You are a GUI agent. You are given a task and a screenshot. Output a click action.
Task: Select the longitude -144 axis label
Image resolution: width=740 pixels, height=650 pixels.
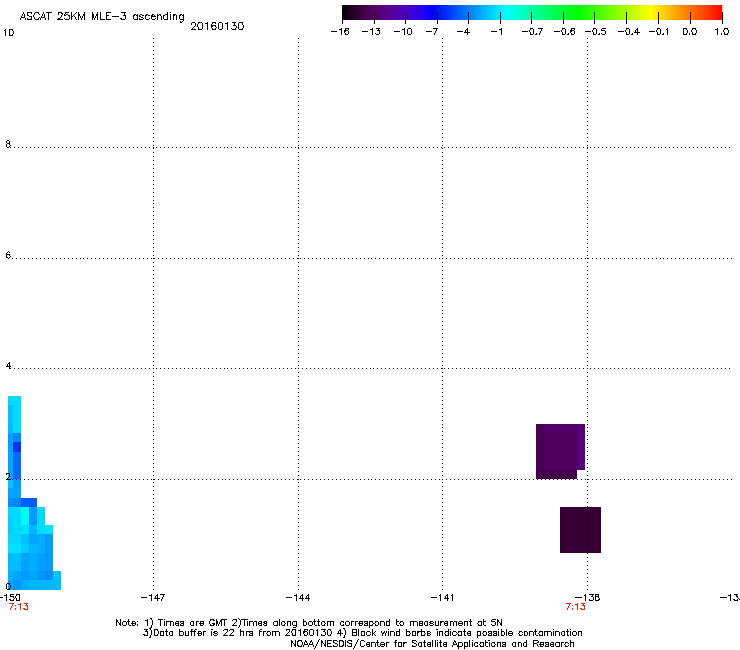point(298,598)
